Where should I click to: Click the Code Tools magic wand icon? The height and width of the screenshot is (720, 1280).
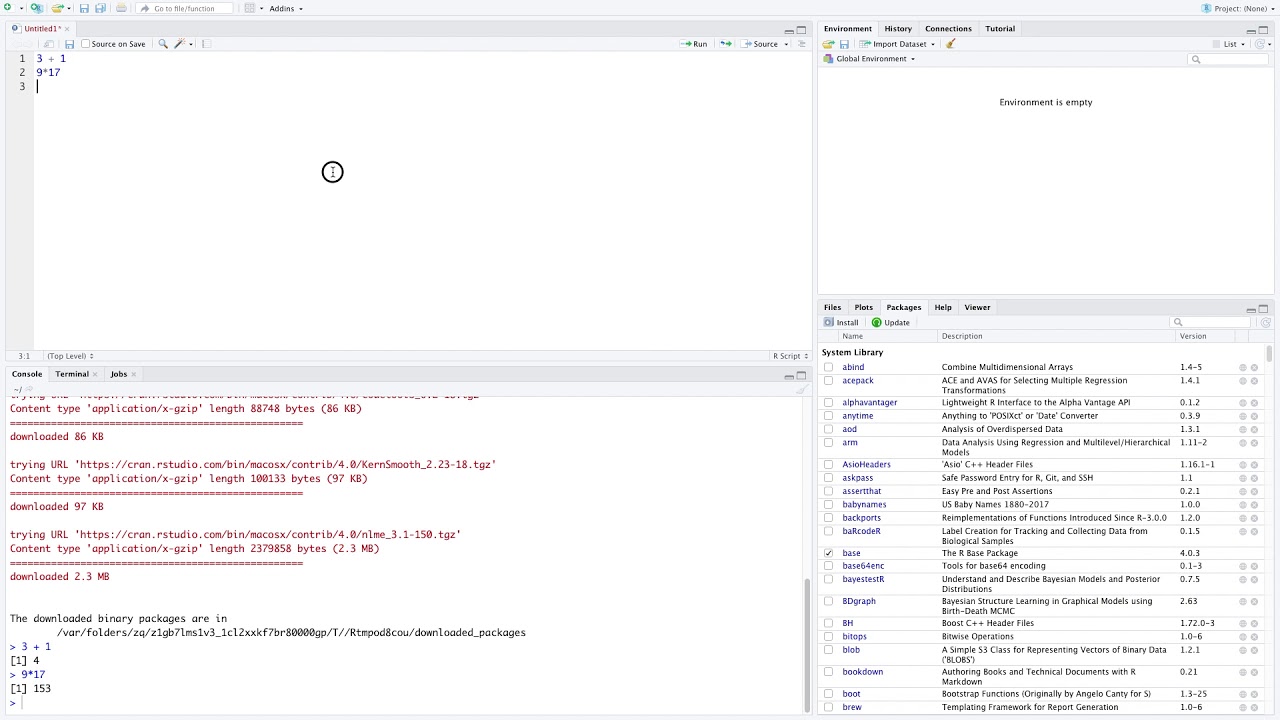coord(180,44)
